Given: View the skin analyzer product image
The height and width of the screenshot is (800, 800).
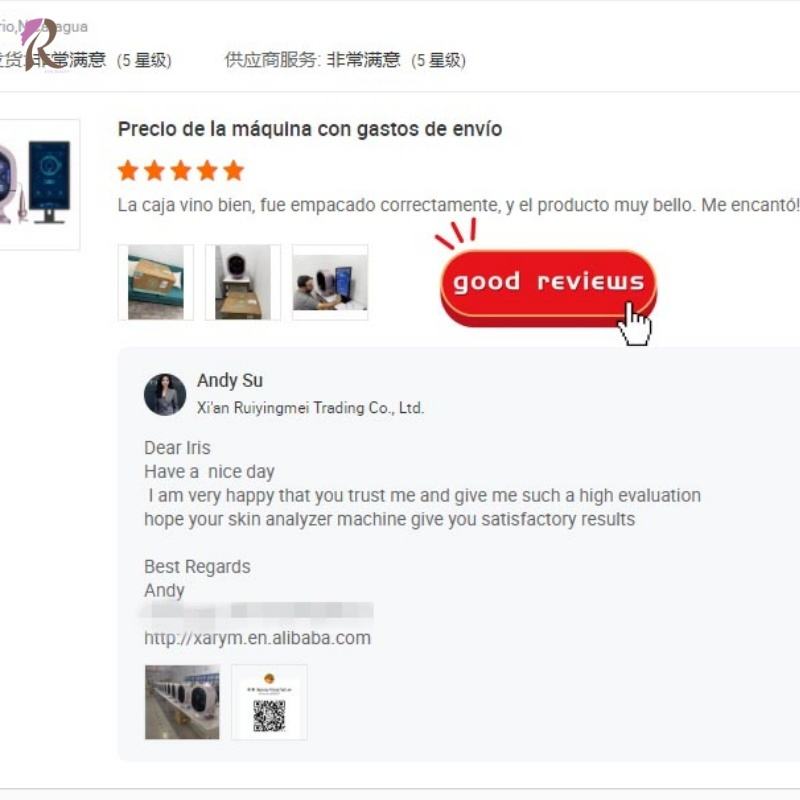Looking at the screenshot, I should (36, 184).
